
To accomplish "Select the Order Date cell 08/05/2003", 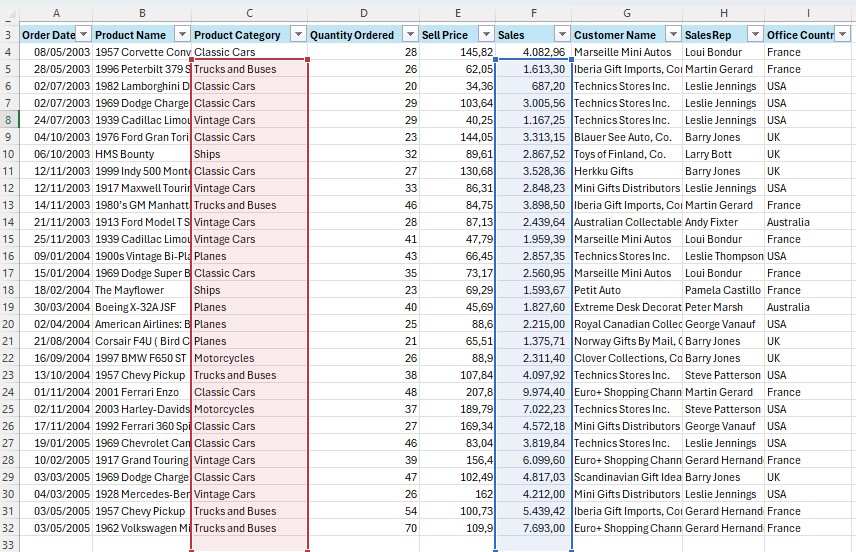I will (x=55, y=52).
